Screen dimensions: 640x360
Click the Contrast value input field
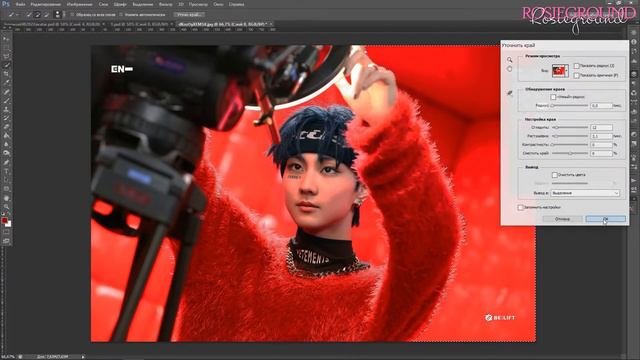pos(601,144)
